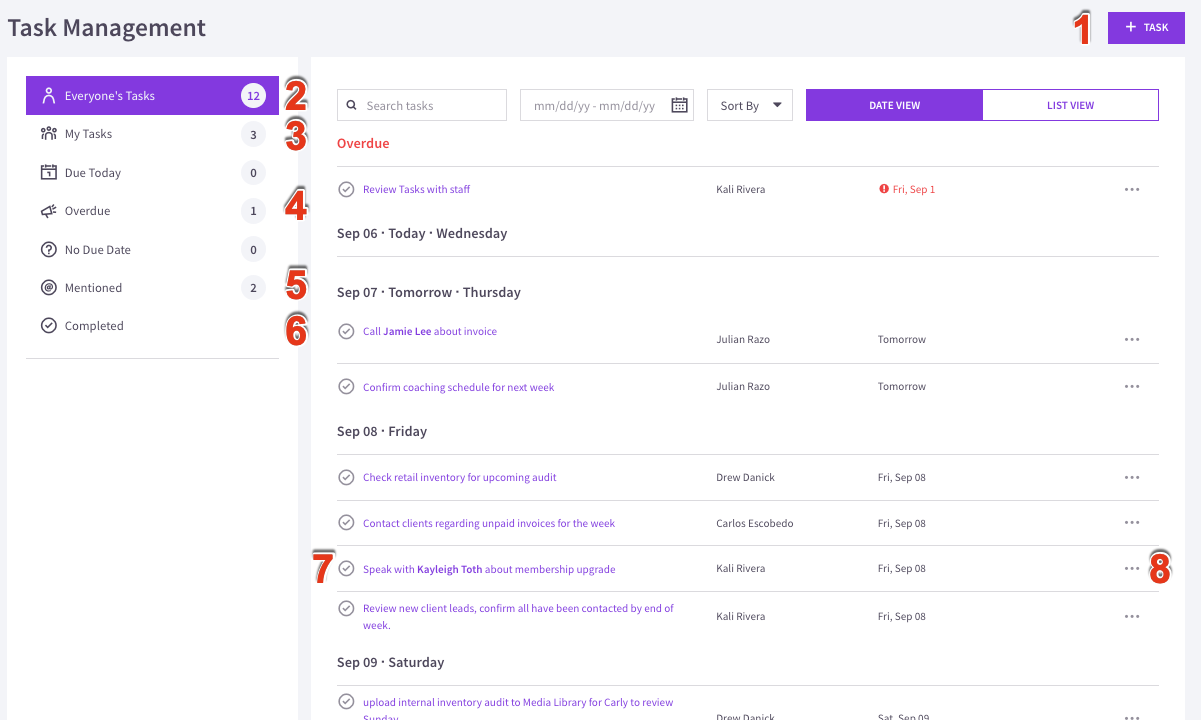Open Call Jamie Lee about invoice task
This screenshot has height=720, width=1201.
pos(430,331)
